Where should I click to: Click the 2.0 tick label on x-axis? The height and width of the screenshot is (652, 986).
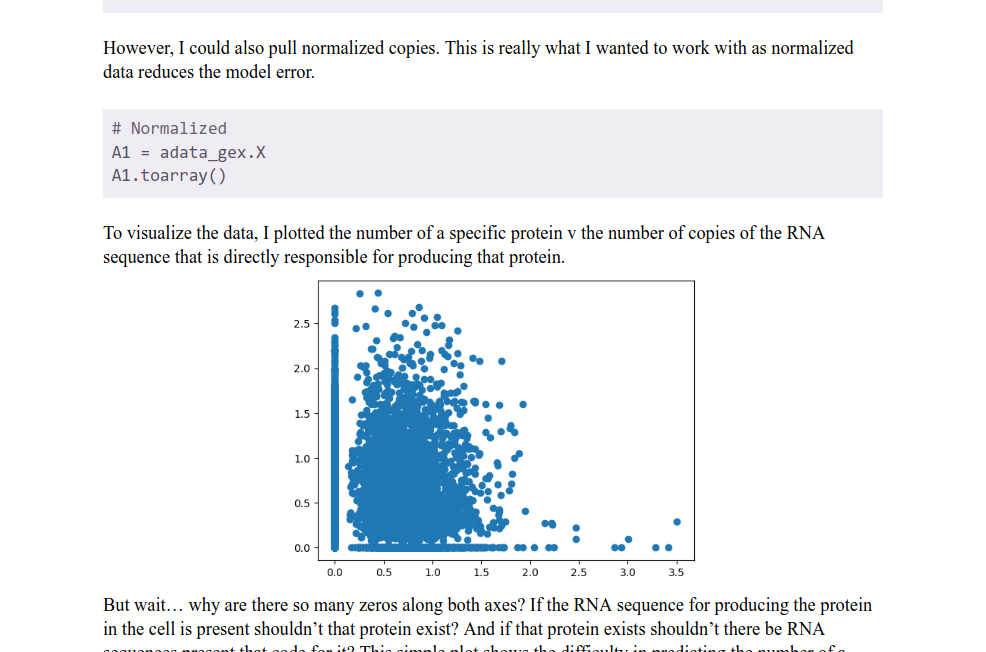[530, 573]
